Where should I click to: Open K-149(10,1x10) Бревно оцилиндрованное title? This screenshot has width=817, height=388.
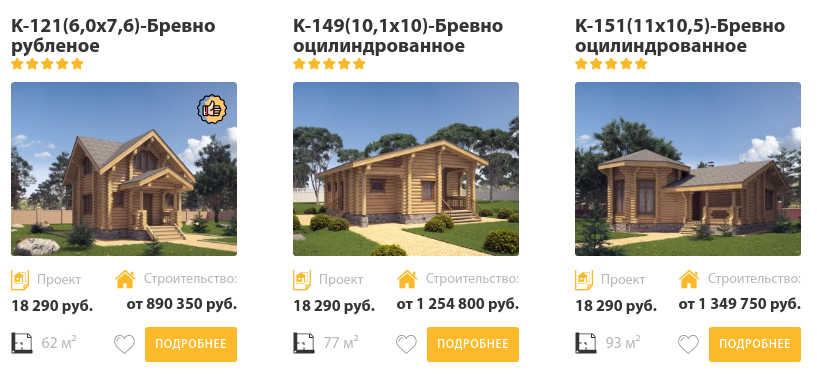398,35
